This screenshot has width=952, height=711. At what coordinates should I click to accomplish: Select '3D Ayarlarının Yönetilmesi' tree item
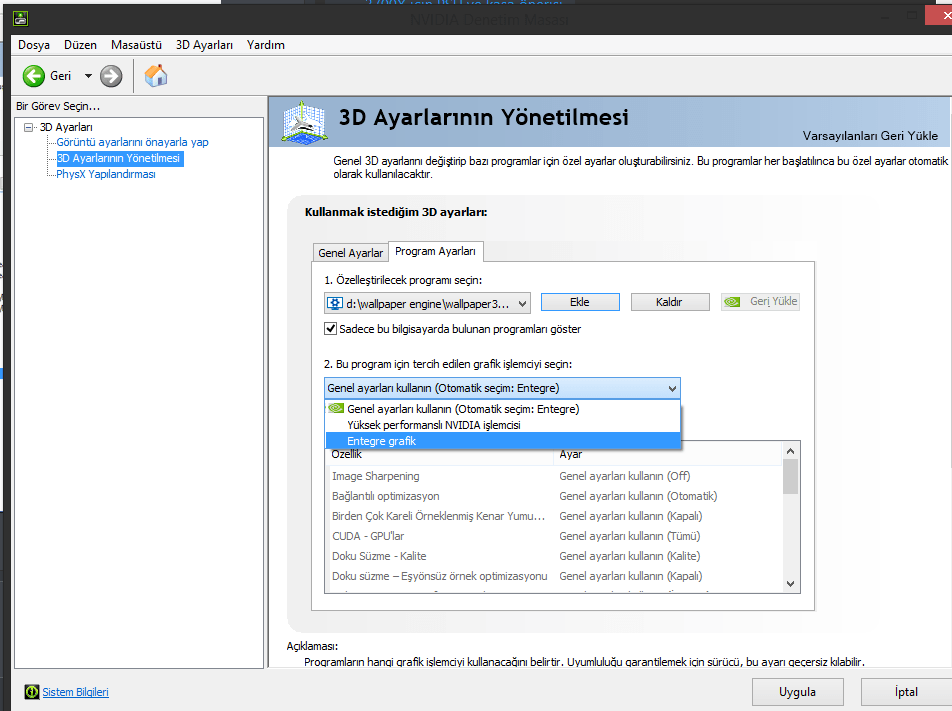(119, 158)
